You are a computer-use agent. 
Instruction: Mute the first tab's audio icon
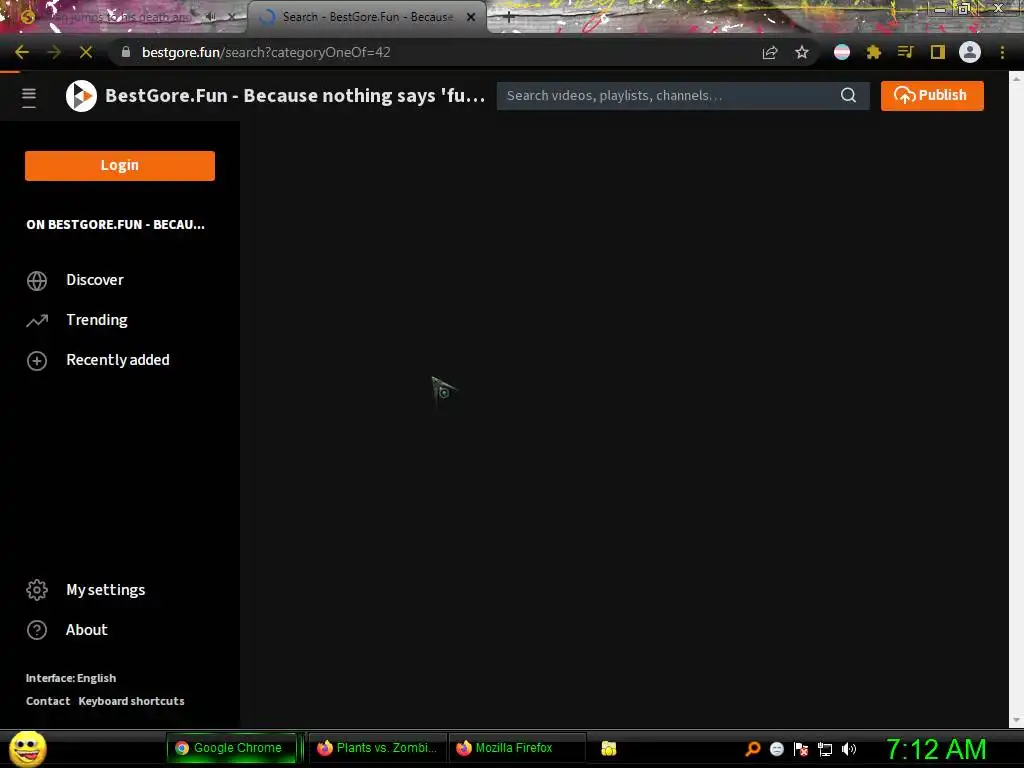point(211,17)
